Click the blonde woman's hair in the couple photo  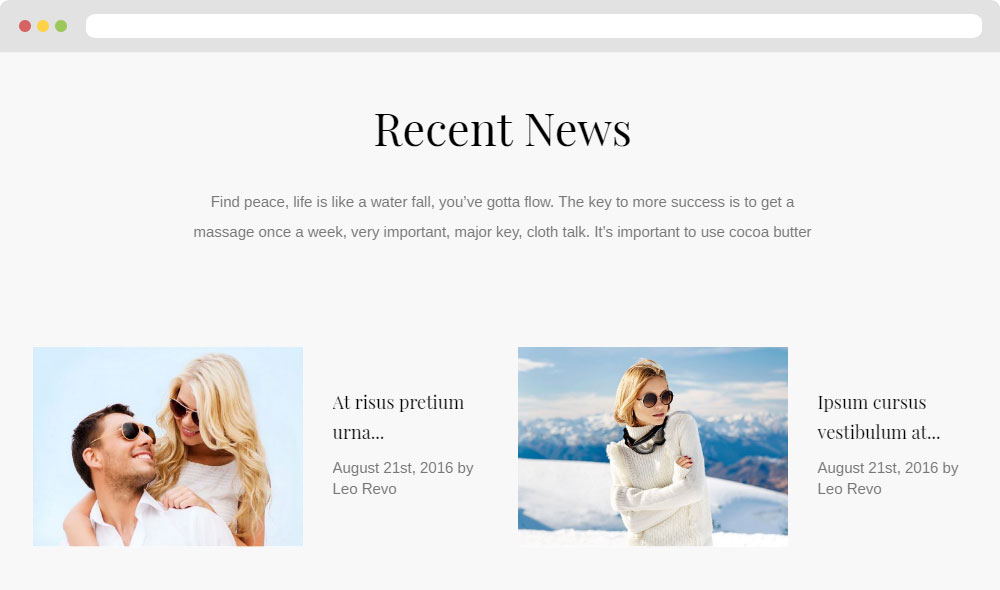coord(230,421)
